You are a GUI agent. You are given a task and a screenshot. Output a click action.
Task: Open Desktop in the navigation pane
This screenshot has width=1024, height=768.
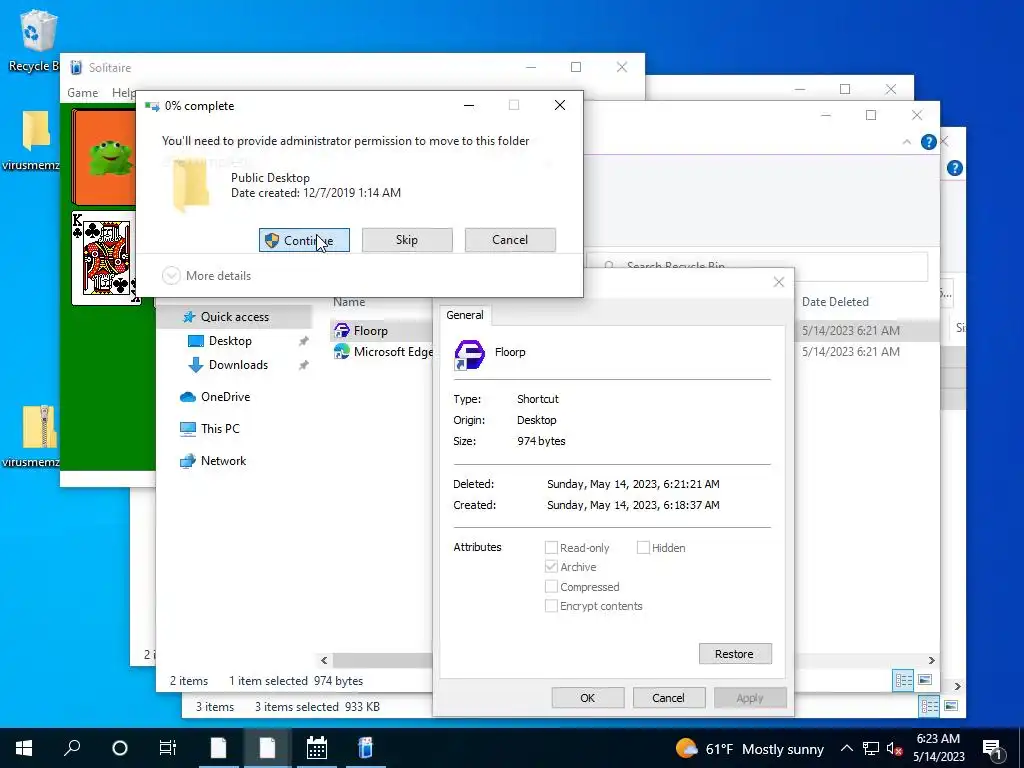click(230, 341)
